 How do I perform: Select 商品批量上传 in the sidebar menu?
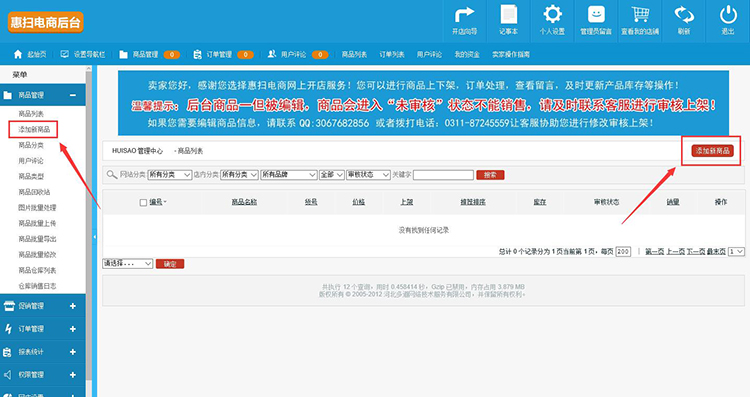[x=37, y=223]
